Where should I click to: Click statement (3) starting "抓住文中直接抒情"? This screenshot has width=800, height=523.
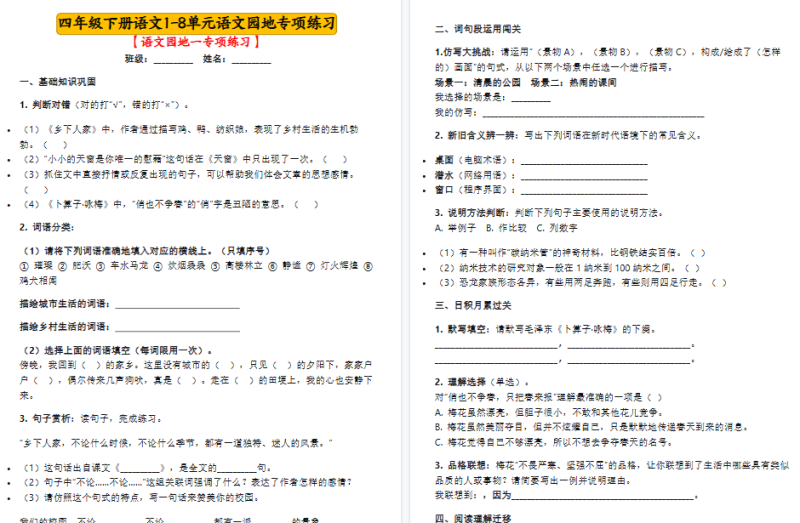(x=188, y=182)
